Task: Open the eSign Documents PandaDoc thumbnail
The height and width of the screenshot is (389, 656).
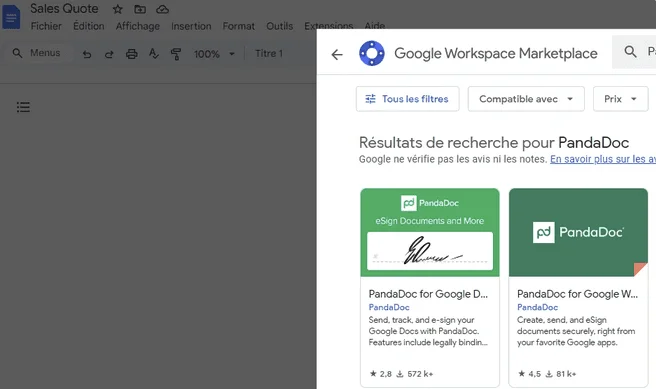Action: (430, 233)
